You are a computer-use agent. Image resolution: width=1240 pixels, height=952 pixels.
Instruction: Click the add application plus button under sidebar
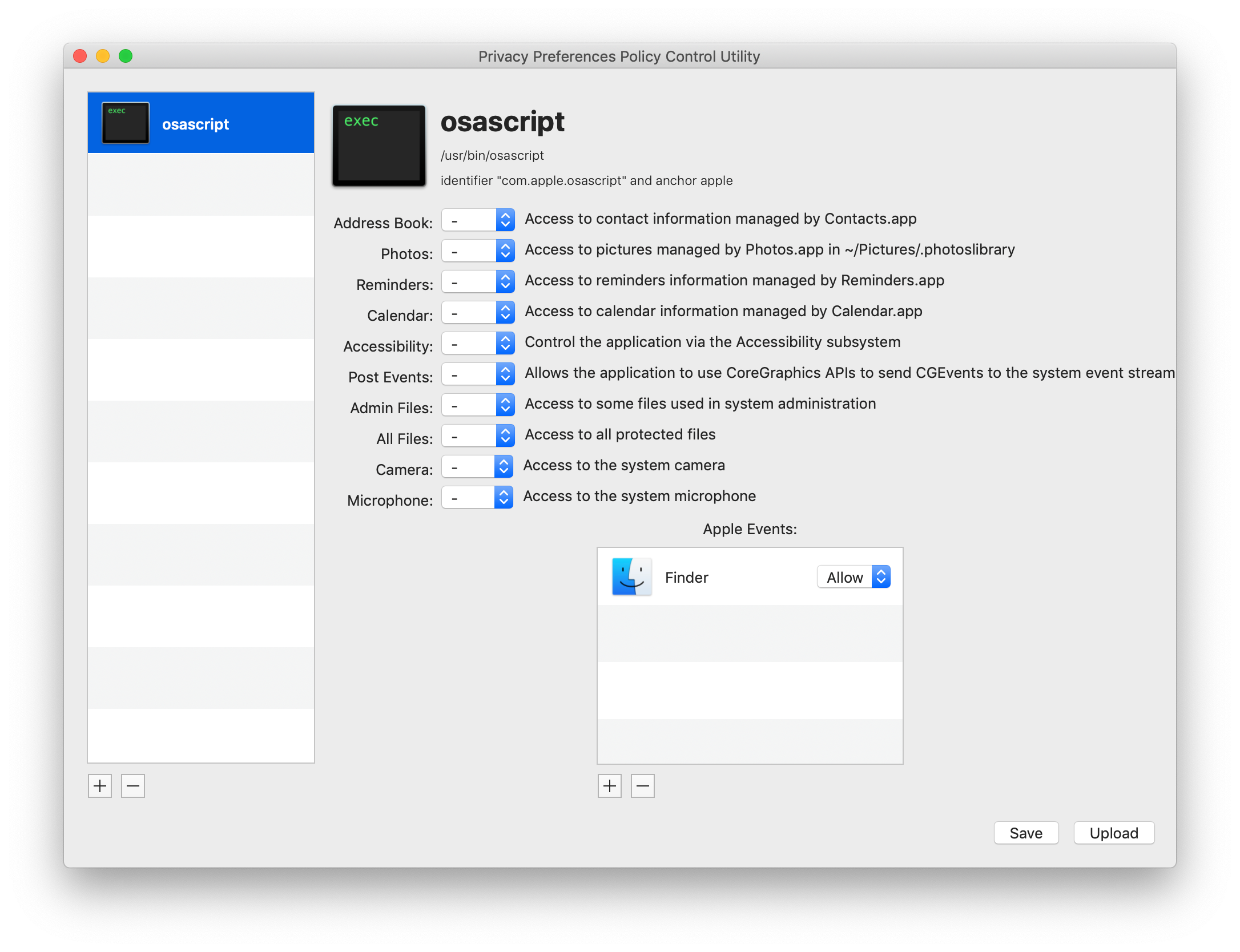[x=100, y=786]
